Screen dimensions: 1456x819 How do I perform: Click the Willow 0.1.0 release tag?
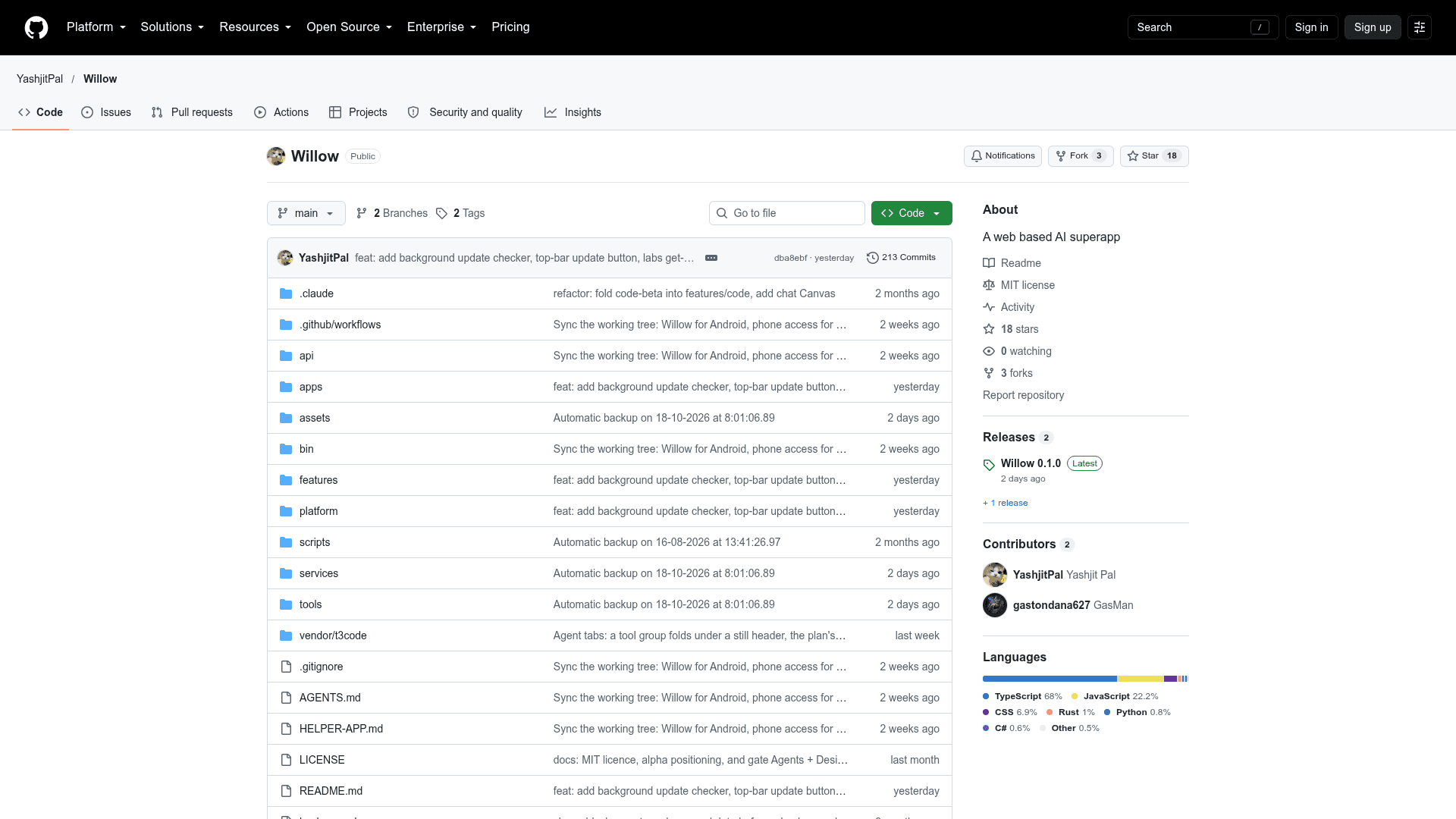click(x=1031, y=463)
